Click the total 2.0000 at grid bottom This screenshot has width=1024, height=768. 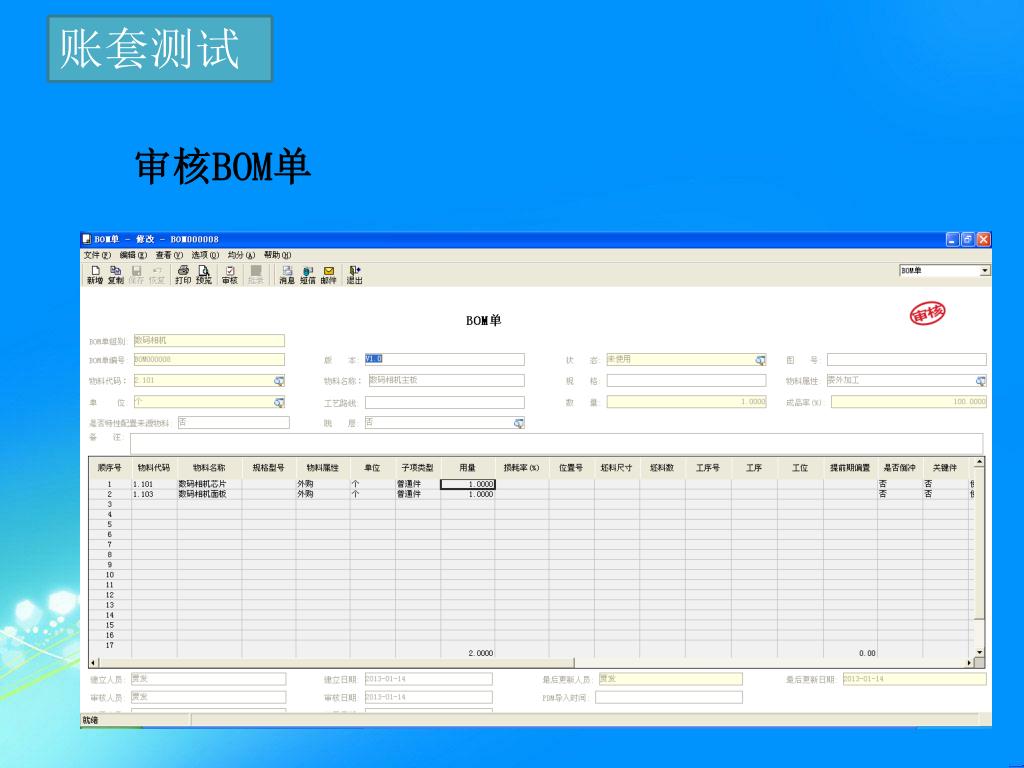point(481,653)
